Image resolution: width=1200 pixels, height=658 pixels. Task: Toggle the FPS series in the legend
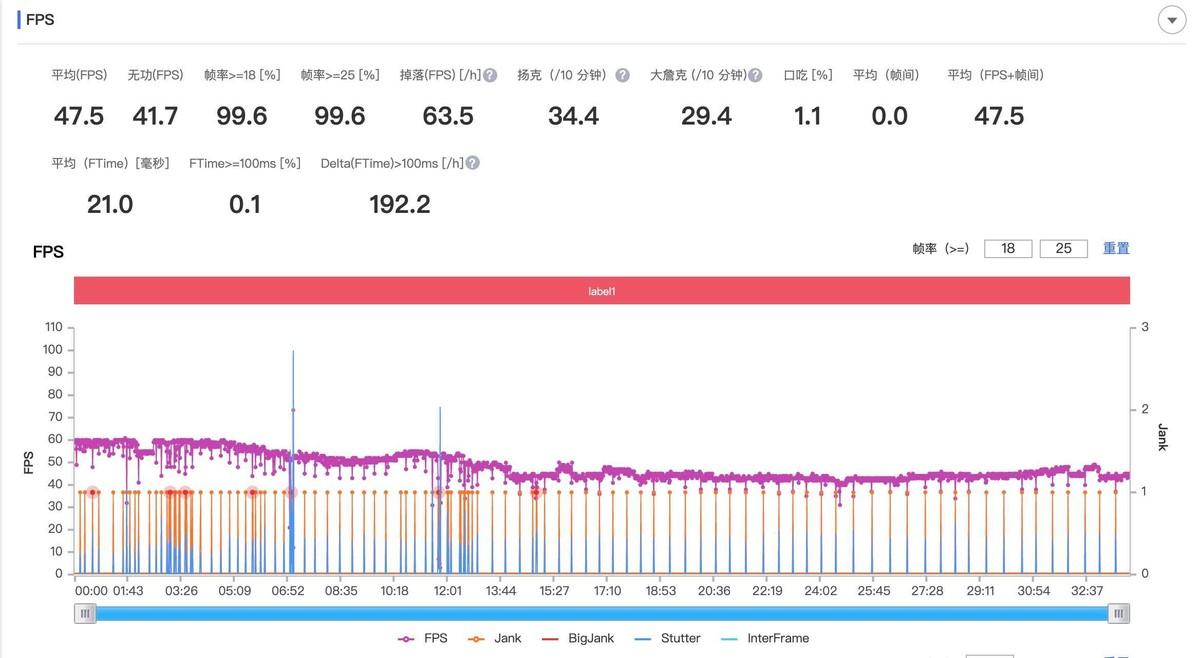423,638
